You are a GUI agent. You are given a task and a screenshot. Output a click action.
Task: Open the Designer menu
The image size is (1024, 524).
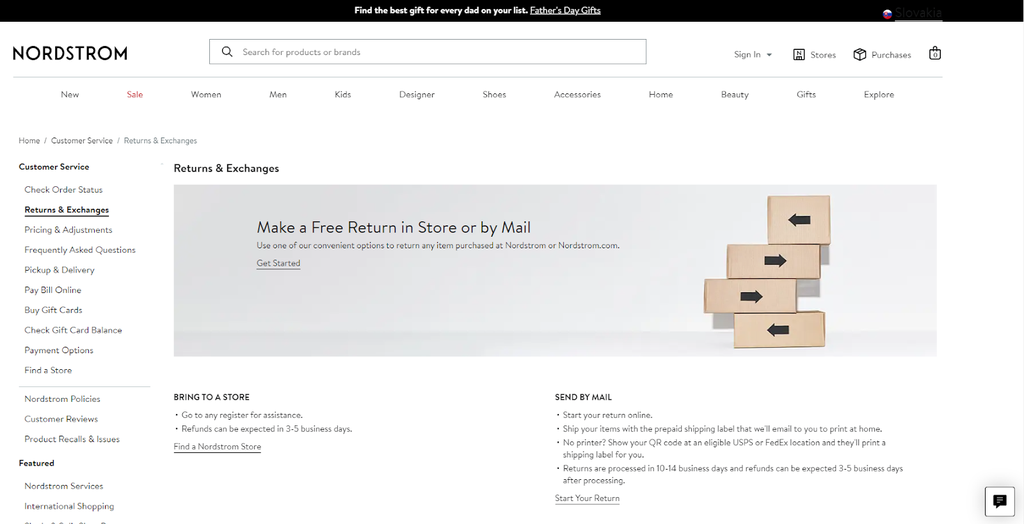point(417,94)
